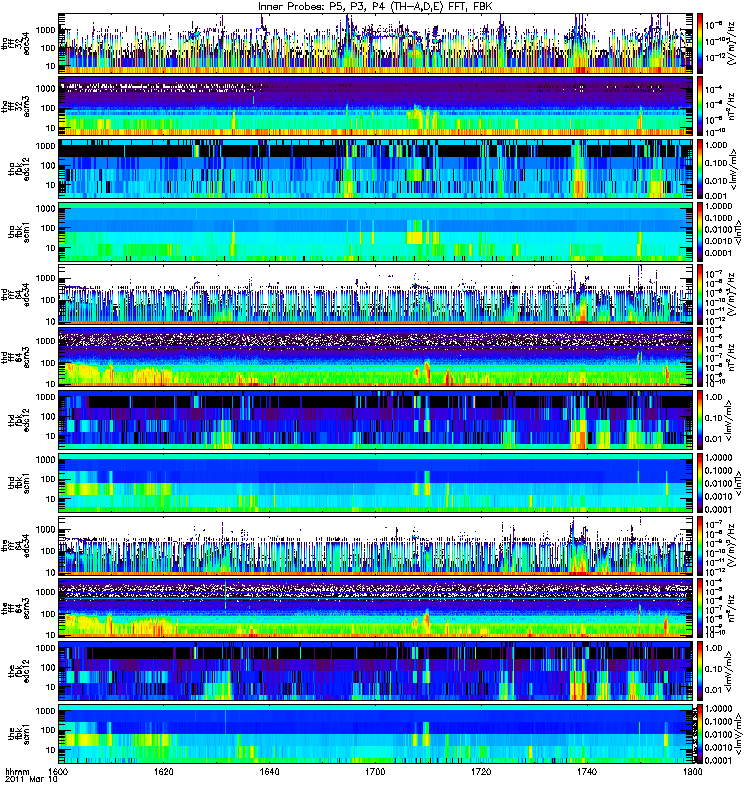
Task: Click the color bar beside tha fbk edc12 panel
Action: tap(700, 169)
